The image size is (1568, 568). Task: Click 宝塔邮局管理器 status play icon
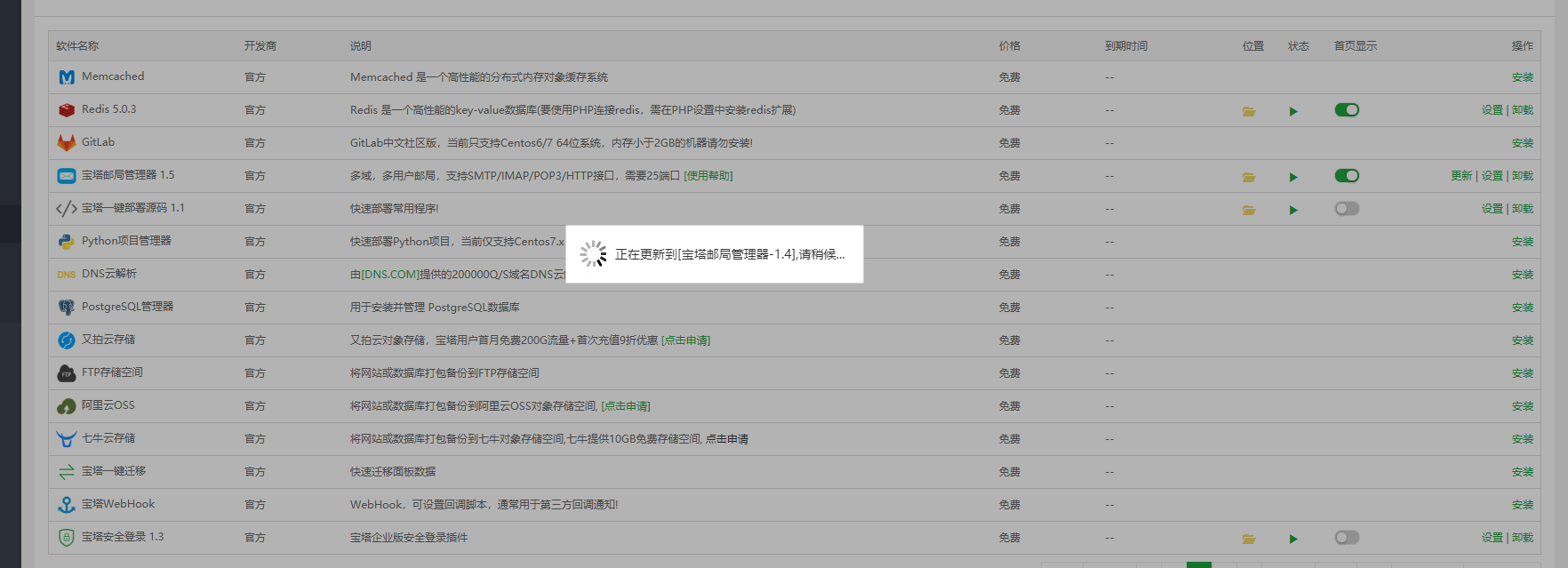[x=1293, y=177]
